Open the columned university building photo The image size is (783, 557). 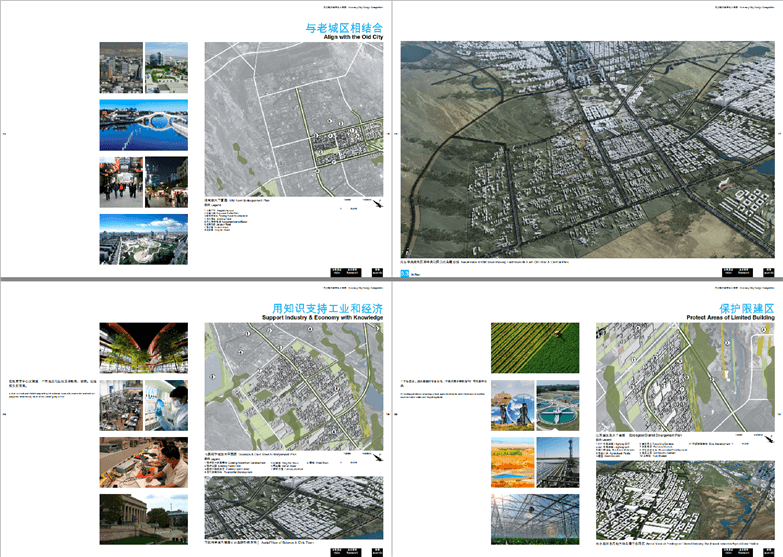point(144,520)
